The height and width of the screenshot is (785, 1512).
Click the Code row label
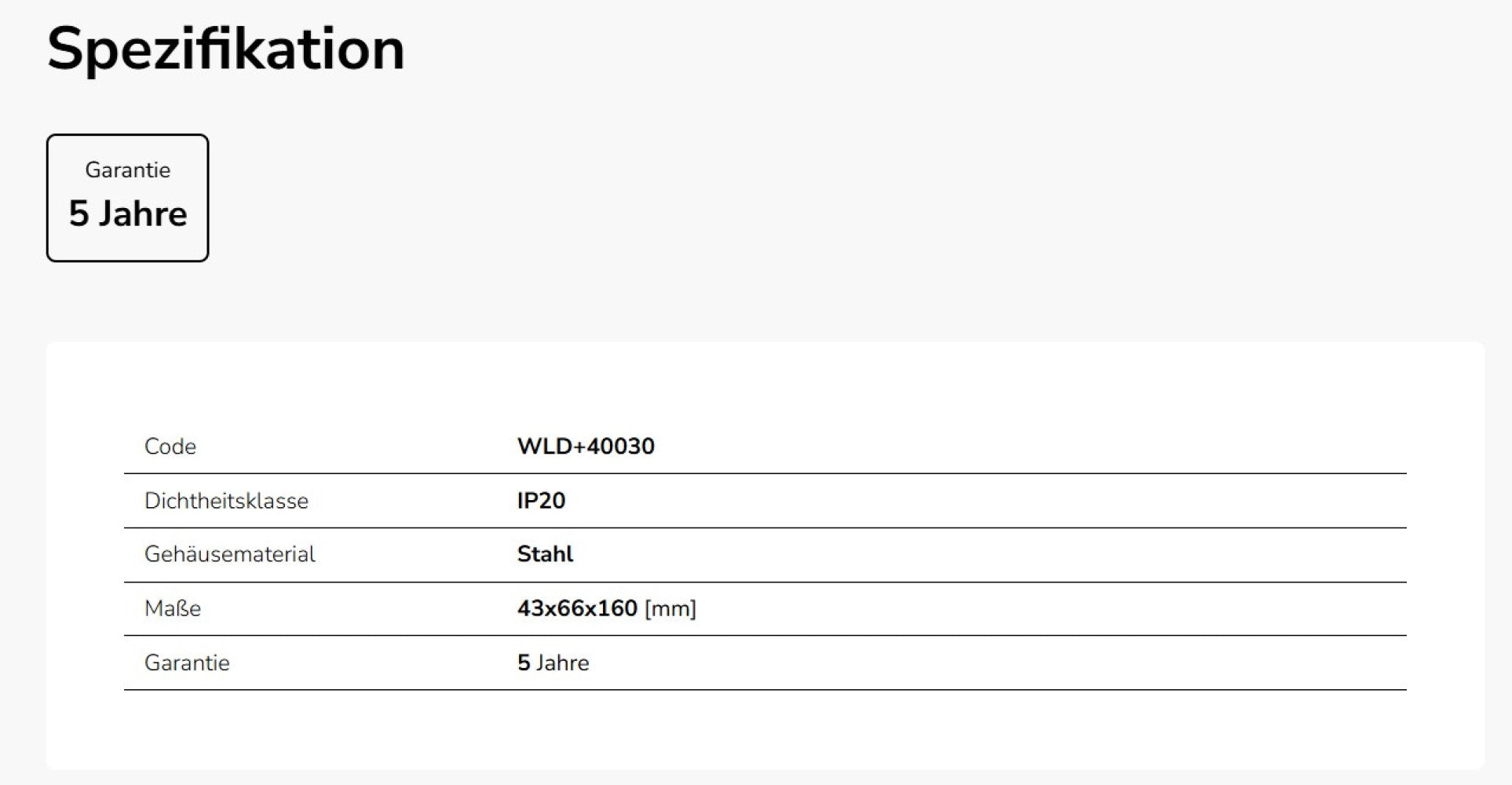tap(170, 446)
